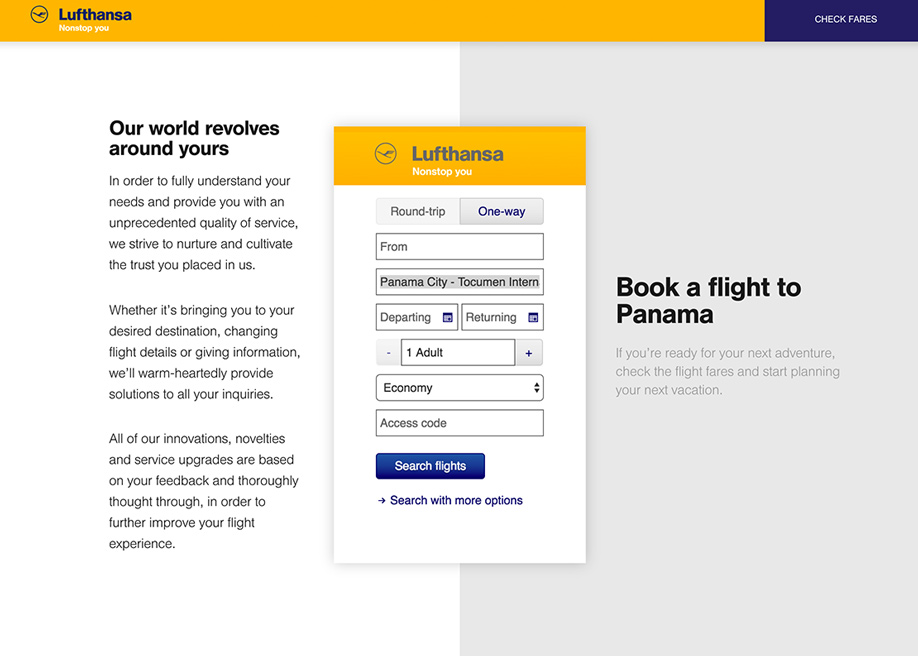This screenshot has width=918, height=656.
Task: Open Search with more options link
Action: (456, 501)
